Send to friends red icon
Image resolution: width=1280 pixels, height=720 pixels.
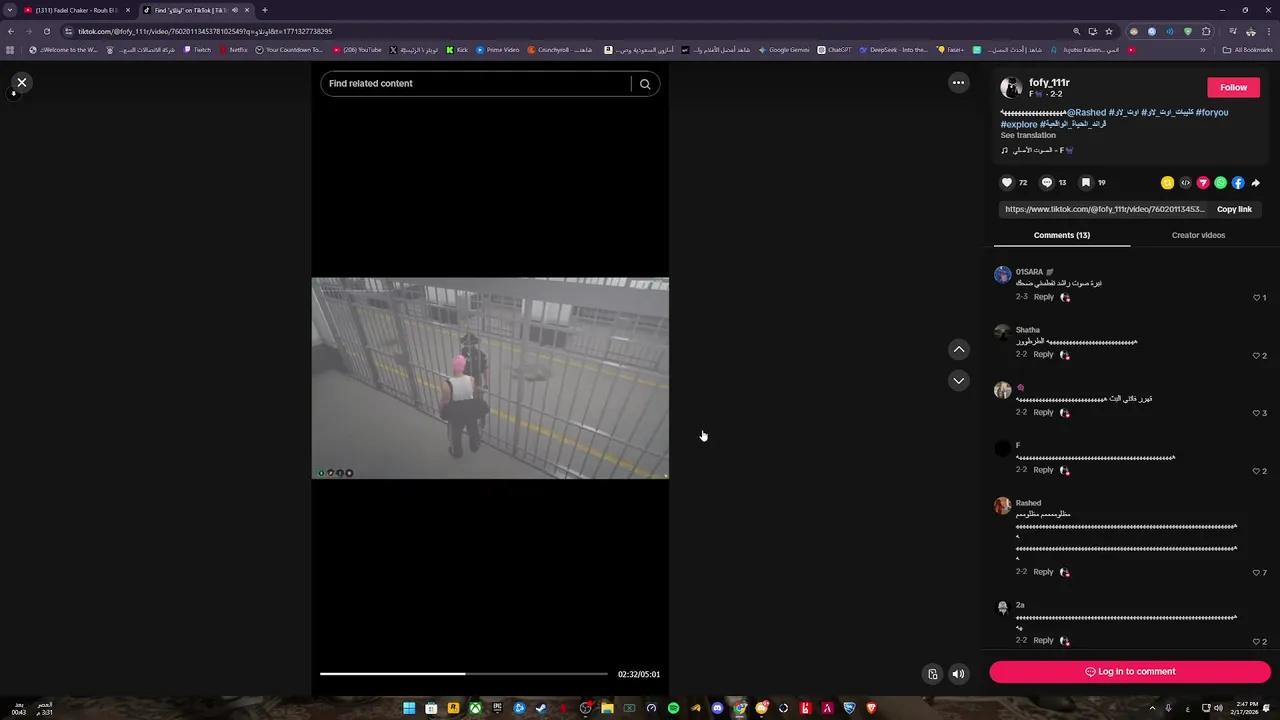1203,183
